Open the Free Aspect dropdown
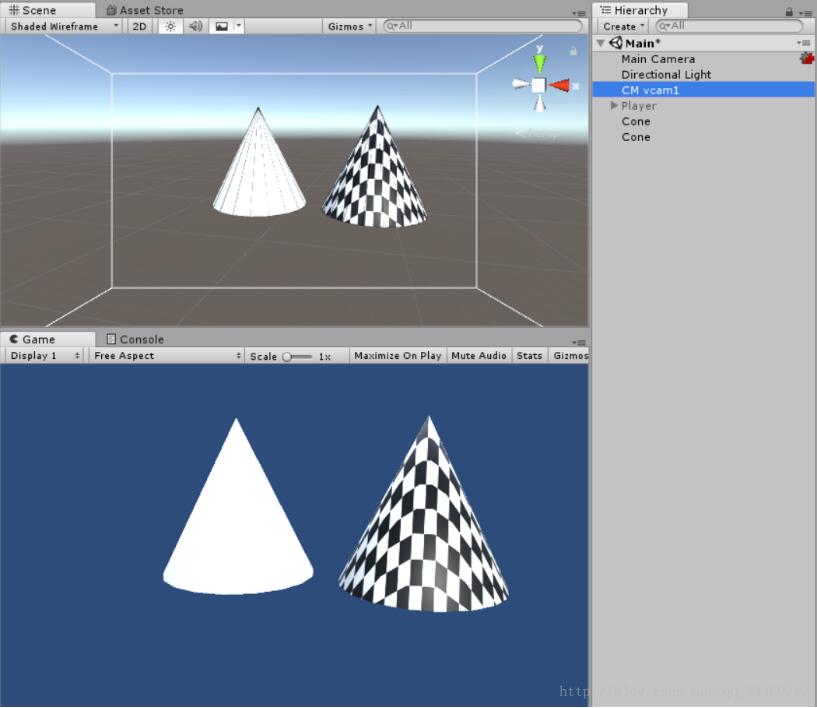This screenshot has height=708, width=817. [x=166, y=356]
